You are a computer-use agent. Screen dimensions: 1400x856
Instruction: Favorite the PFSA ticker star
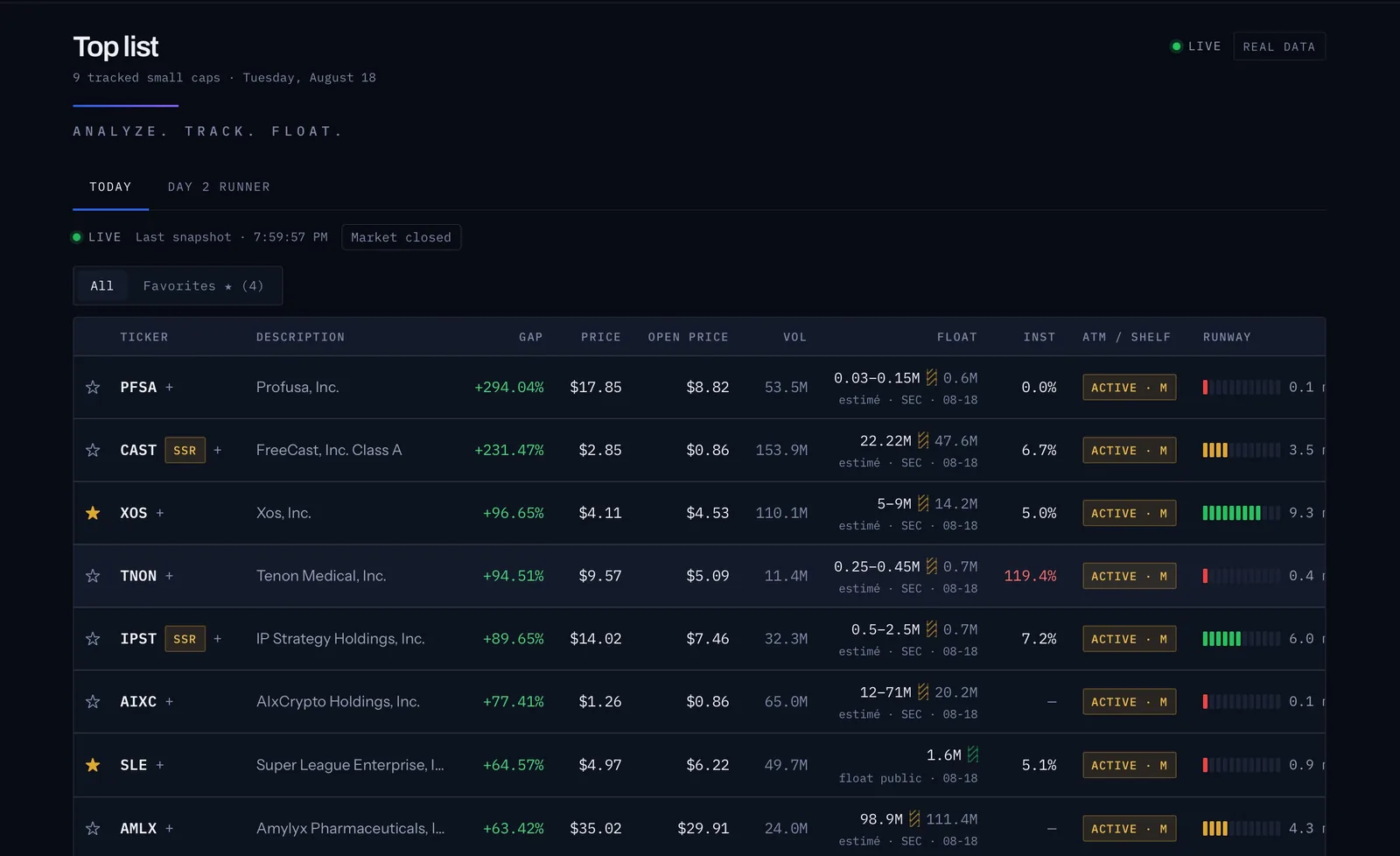tap(93, 387)
